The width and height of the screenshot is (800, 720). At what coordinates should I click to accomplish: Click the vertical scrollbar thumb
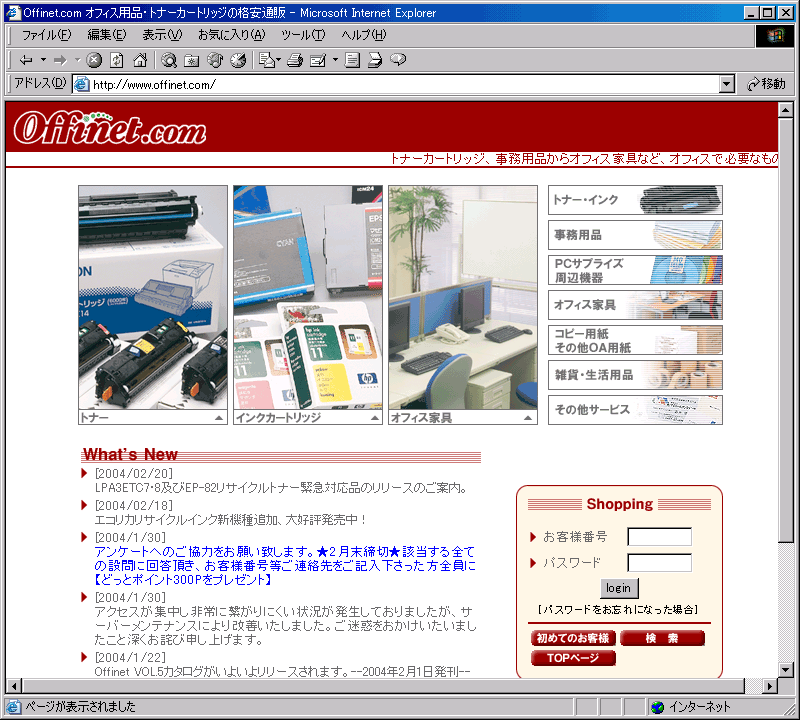[x=786, y=330]
